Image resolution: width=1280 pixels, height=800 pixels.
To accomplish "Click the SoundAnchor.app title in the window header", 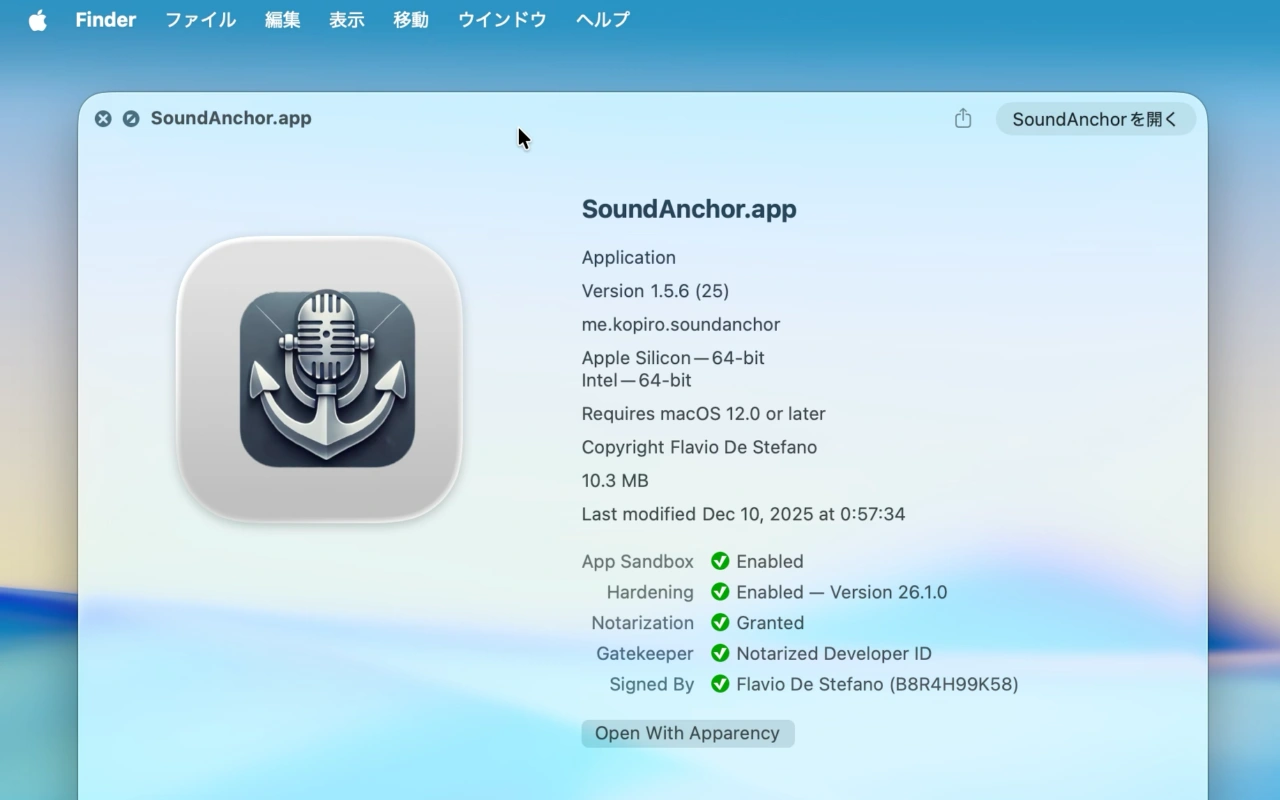I will click(x=231, y=118).
